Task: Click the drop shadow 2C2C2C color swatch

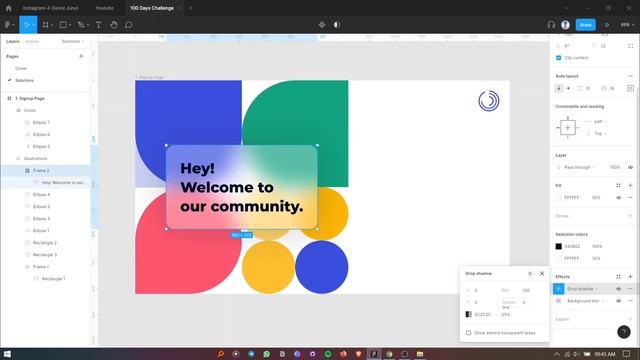Action: coord(469,314)
